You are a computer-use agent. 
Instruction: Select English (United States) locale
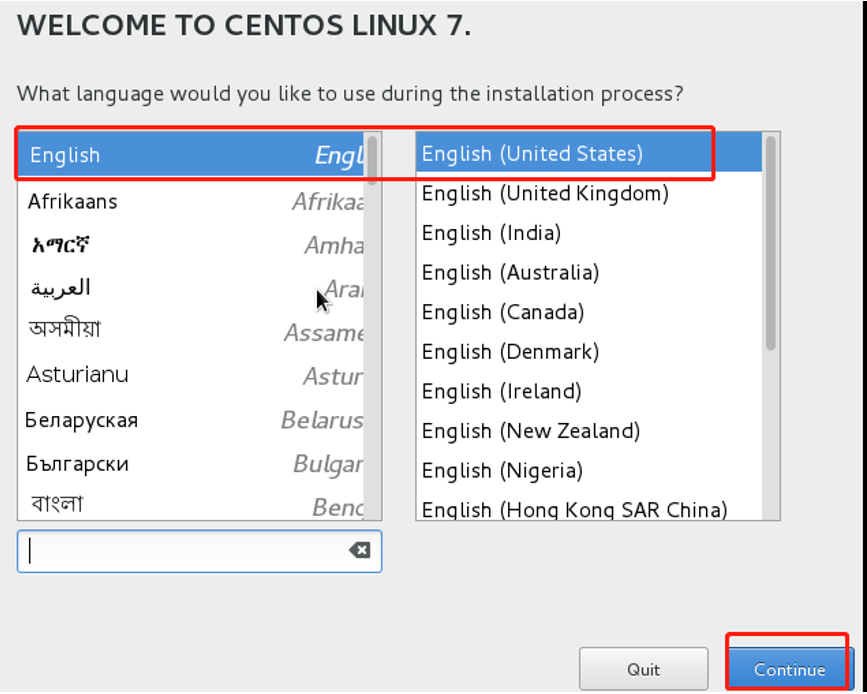589,153
